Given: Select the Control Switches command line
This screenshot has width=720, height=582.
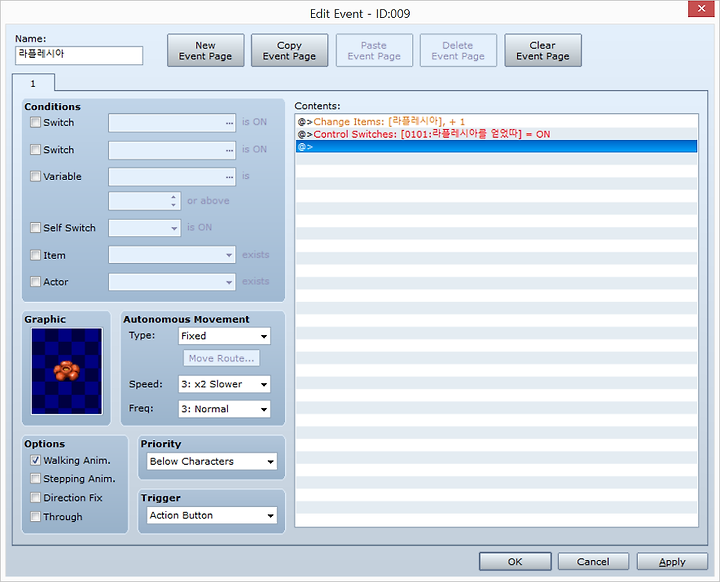Looking at the screenshot, I should click(x=496, y=134).
